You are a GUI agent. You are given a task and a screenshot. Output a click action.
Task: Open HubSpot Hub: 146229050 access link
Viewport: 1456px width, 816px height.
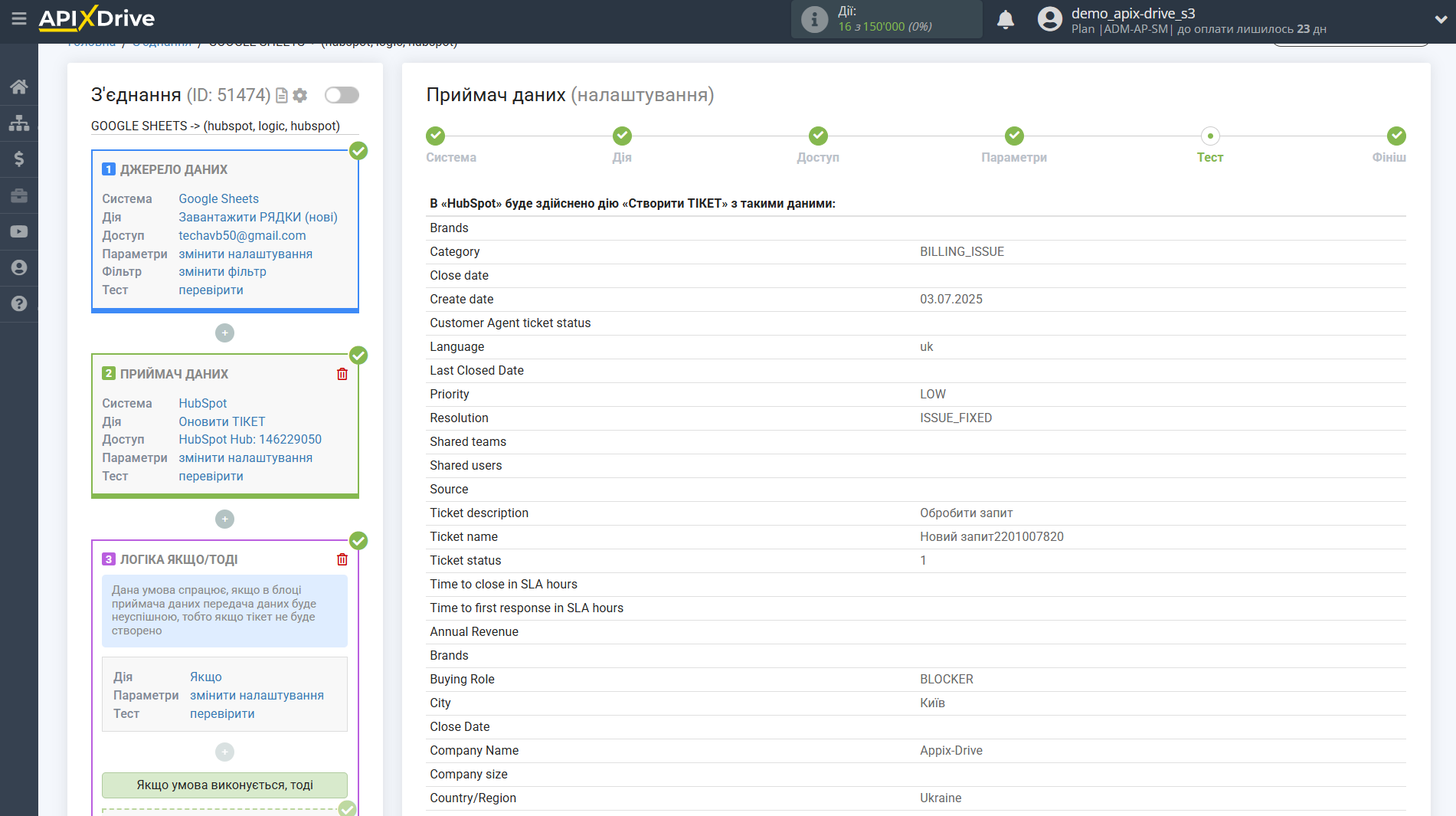coord(250,439)
